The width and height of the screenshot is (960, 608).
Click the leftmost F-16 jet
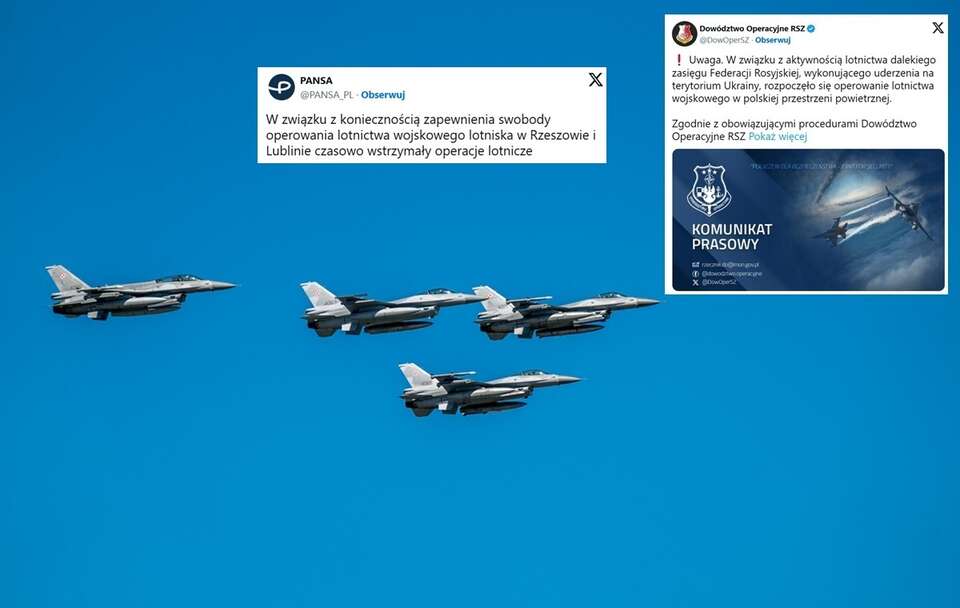point(140,292)
